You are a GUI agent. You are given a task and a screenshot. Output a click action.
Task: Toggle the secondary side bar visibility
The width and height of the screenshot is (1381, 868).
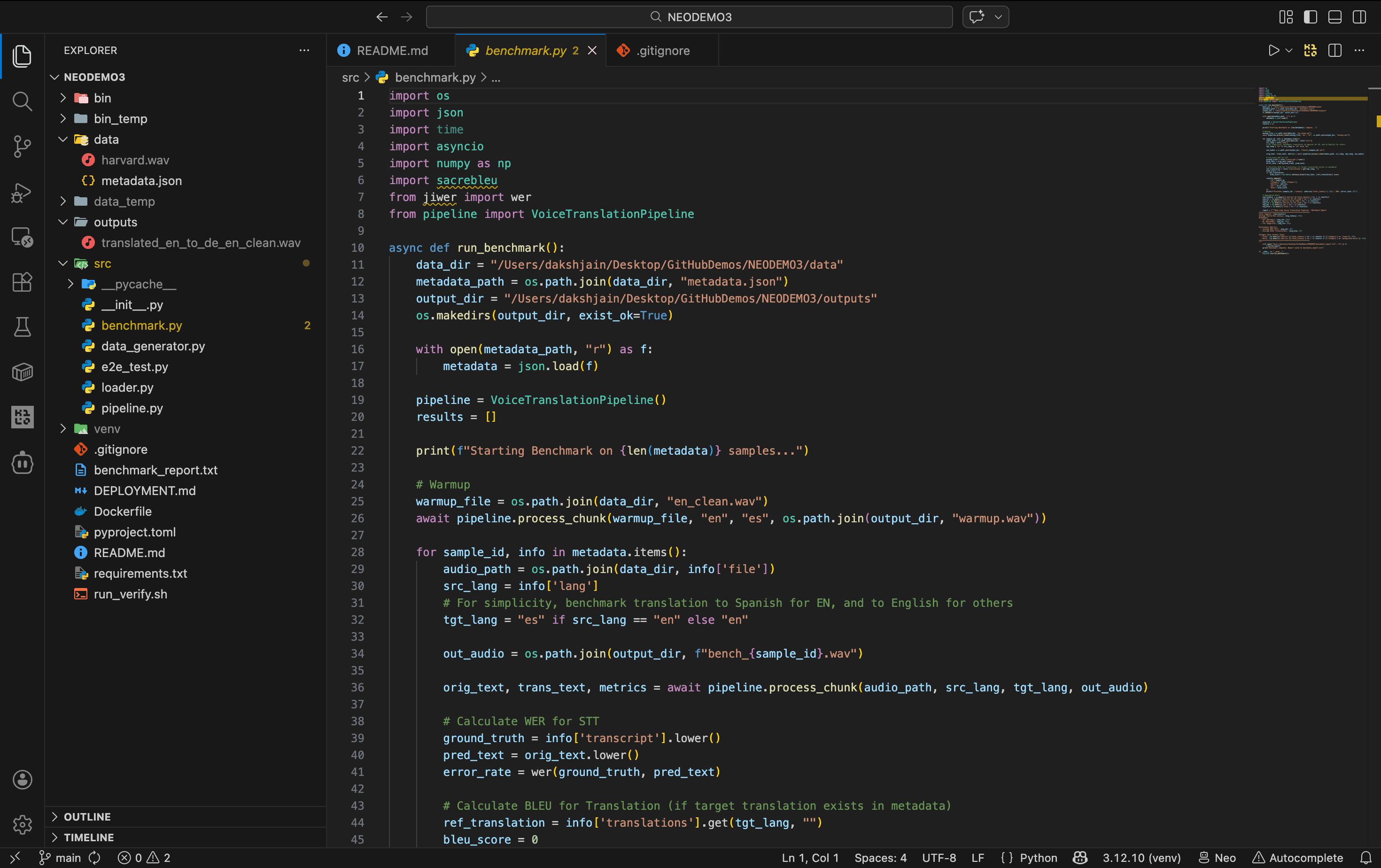1359,16
